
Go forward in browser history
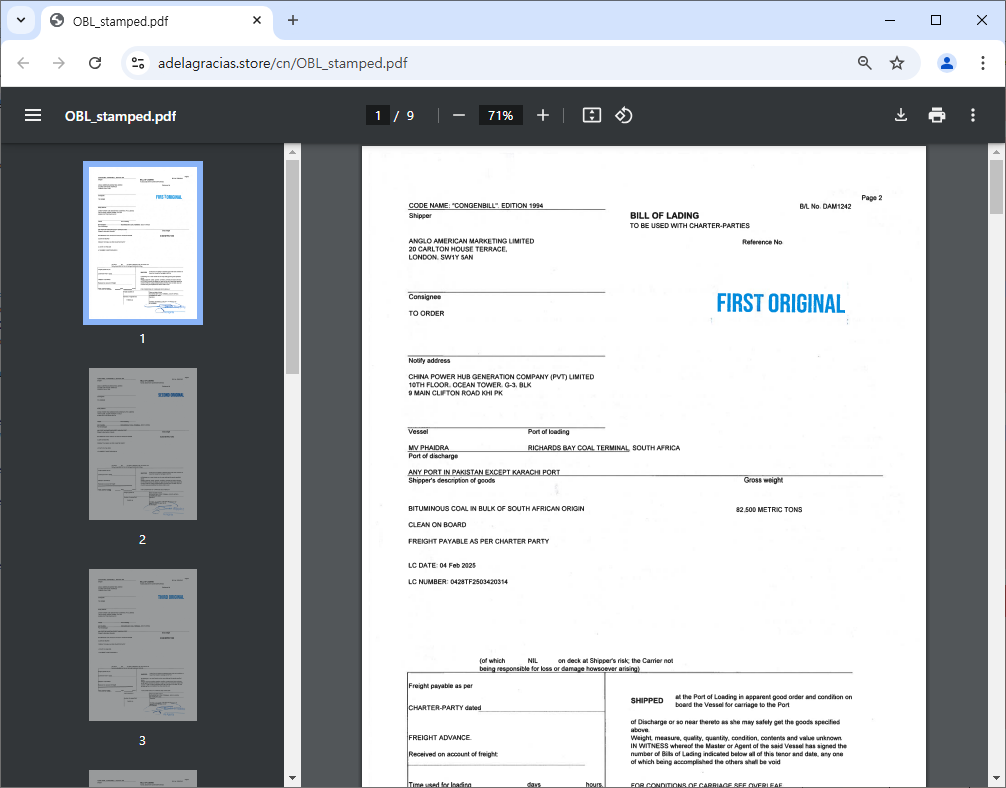point(58,63)
